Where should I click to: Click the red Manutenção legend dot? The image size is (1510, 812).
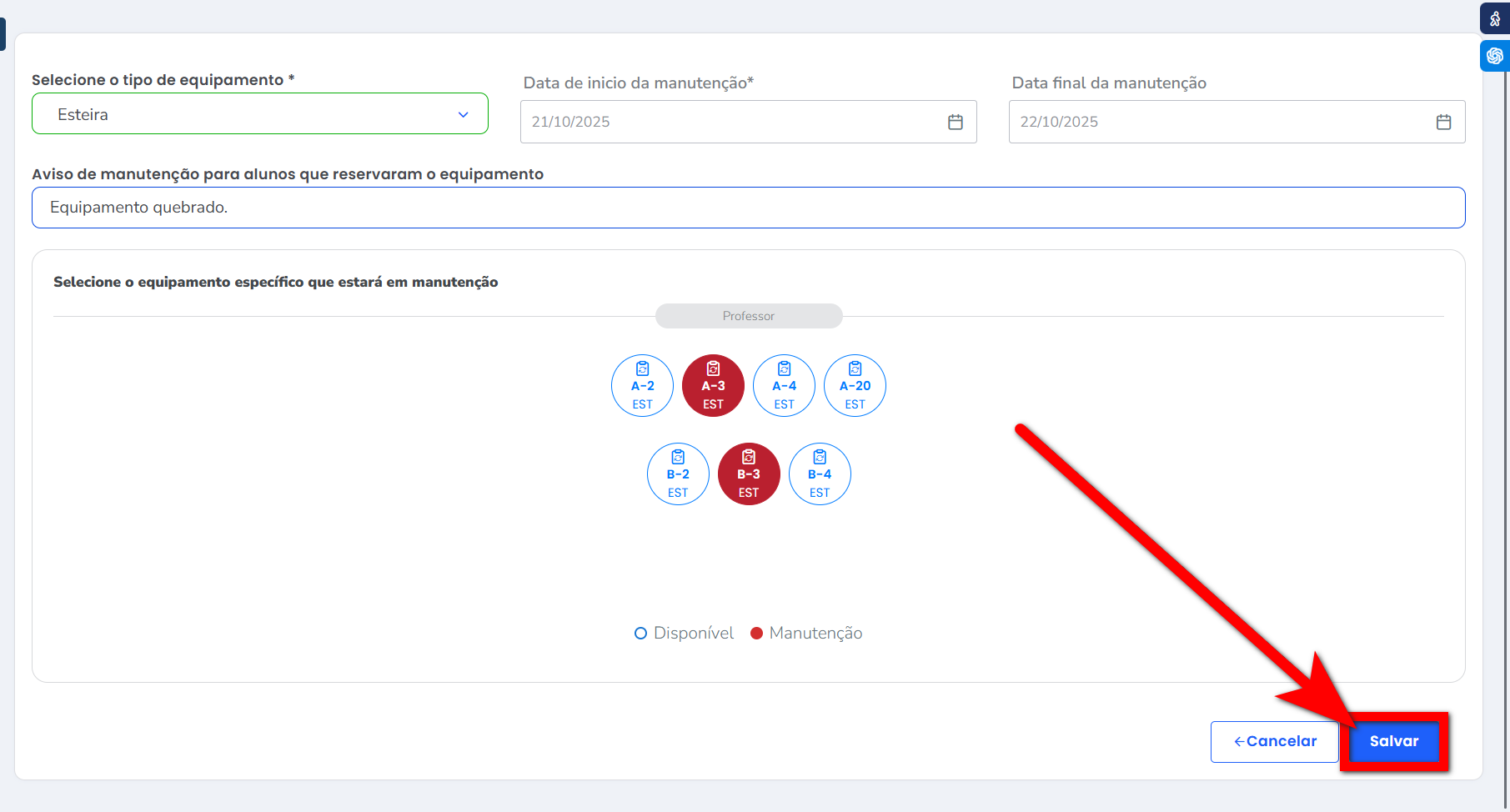(x=757, y=634)
